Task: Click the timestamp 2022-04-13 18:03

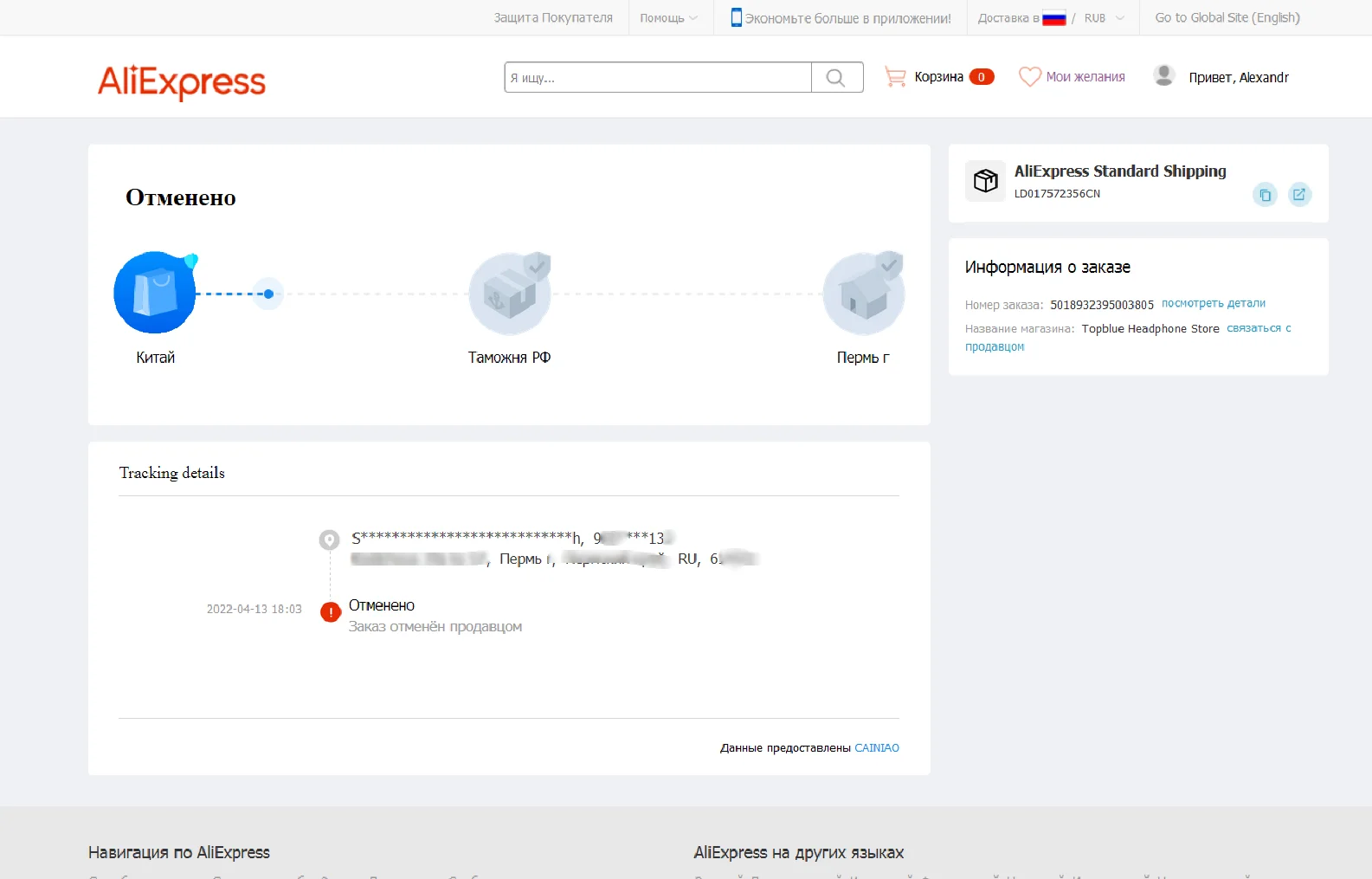Action: (254, 610)
